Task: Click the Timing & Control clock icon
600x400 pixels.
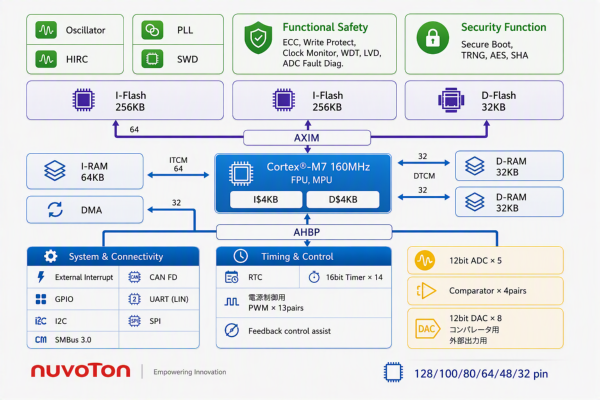Action: [241, 256]
